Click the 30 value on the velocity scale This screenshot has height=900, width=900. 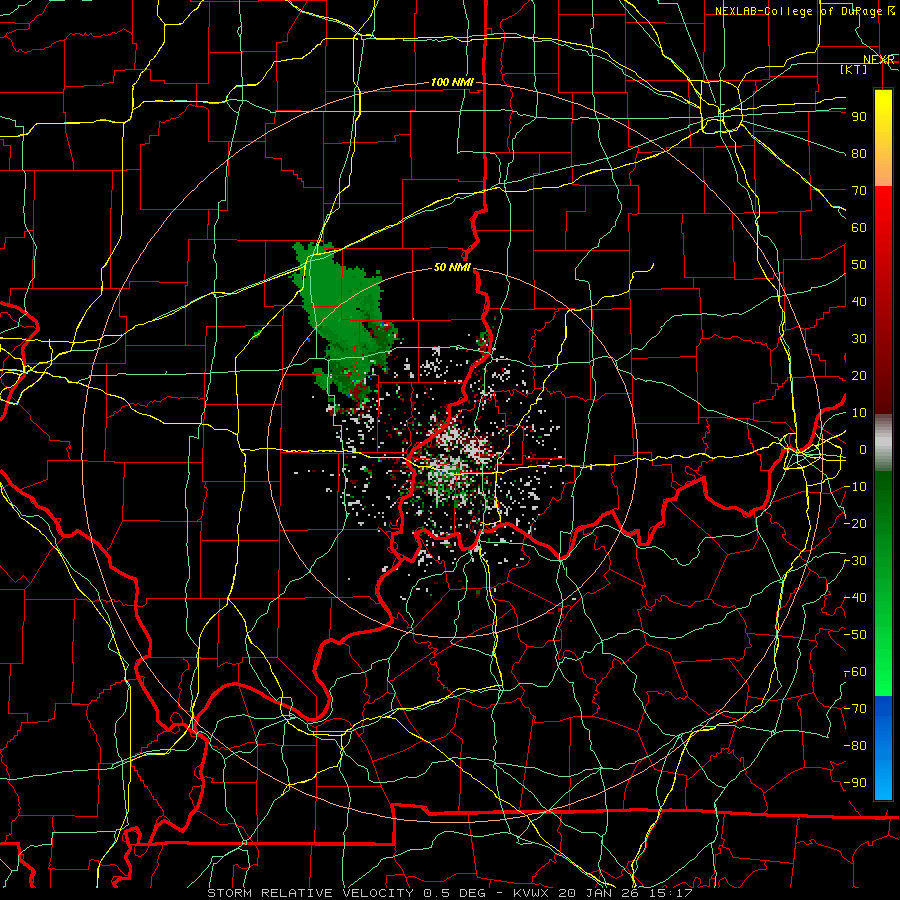click(x=859, y=339)
